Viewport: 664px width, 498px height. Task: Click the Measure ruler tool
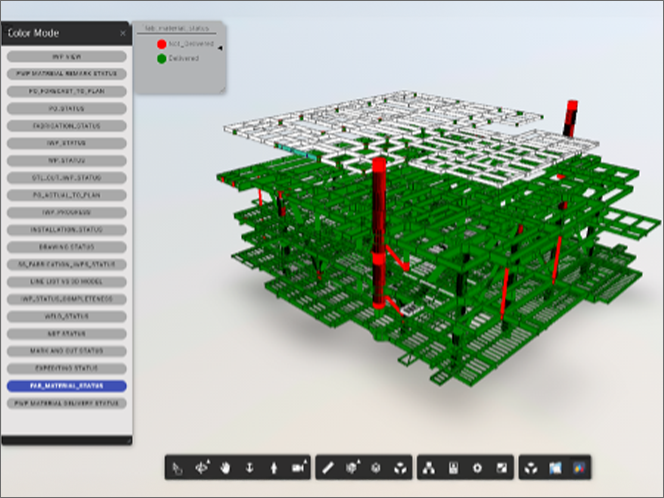[329, 467]
